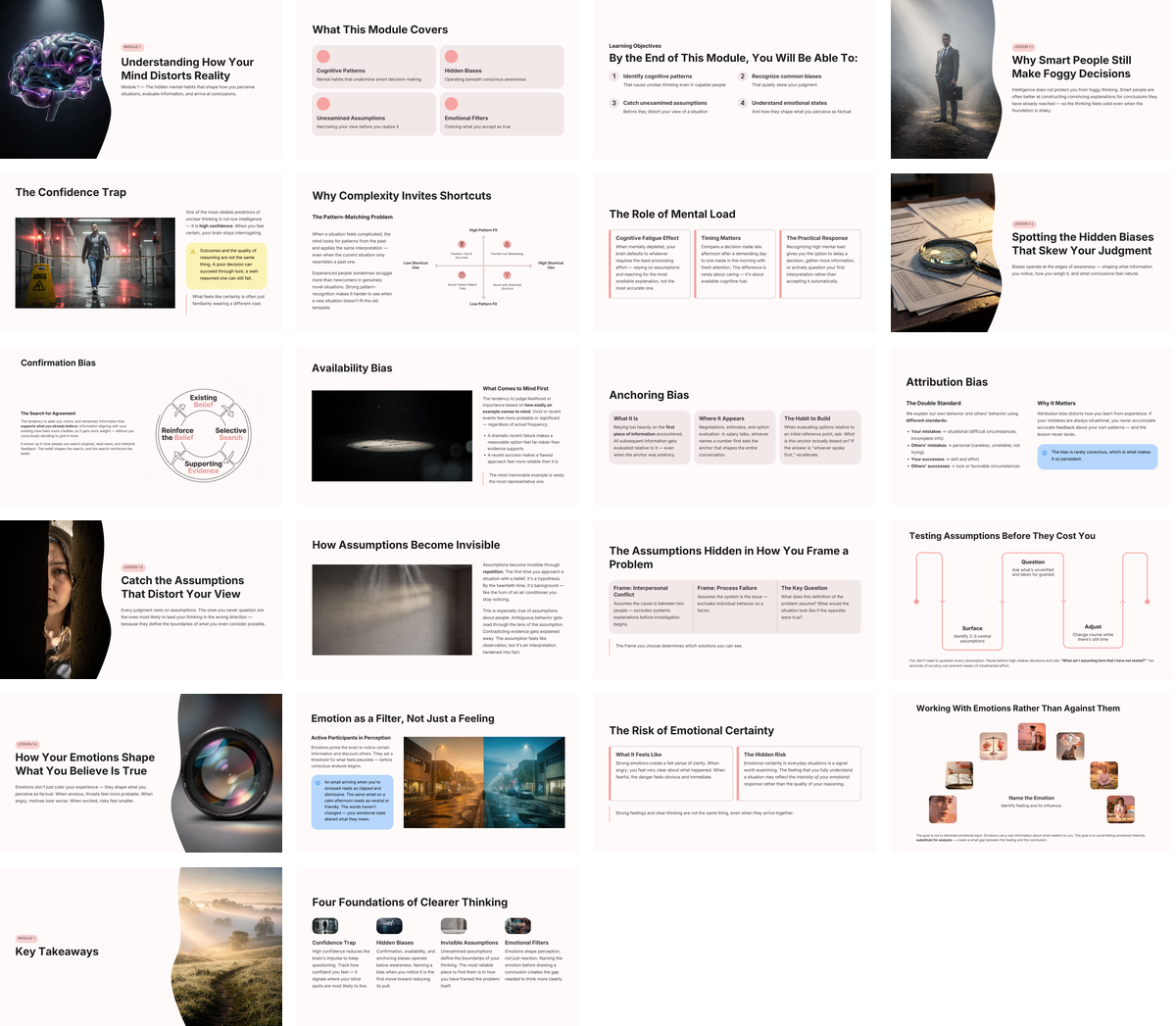Click the balance scales image in emotions arc
The width and height of the screenshot is (1176, 1026).
994,746
